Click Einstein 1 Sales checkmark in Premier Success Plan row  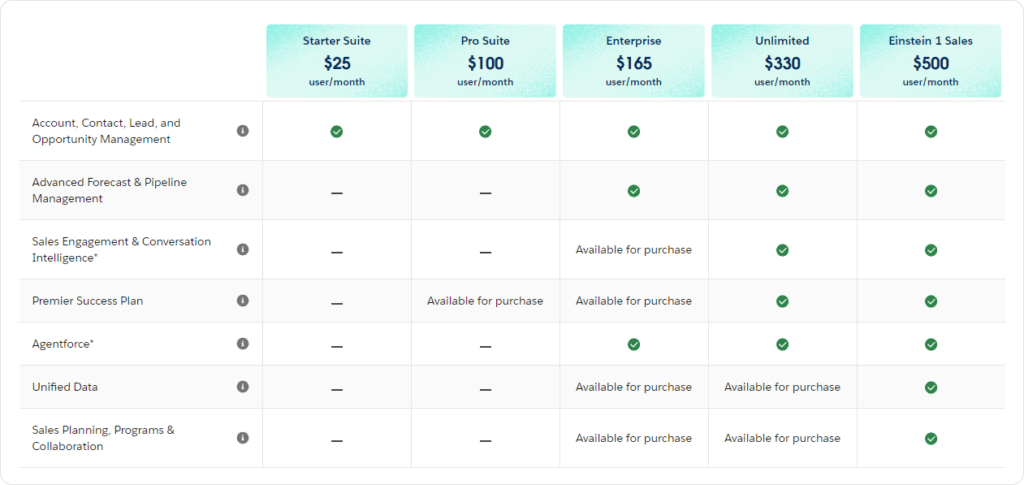931,301
